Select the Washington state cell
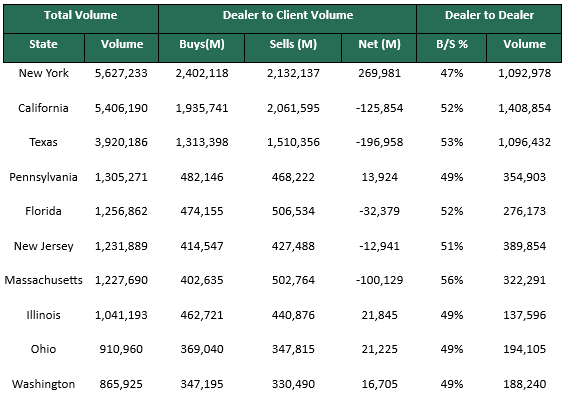 tap(44, 384)
